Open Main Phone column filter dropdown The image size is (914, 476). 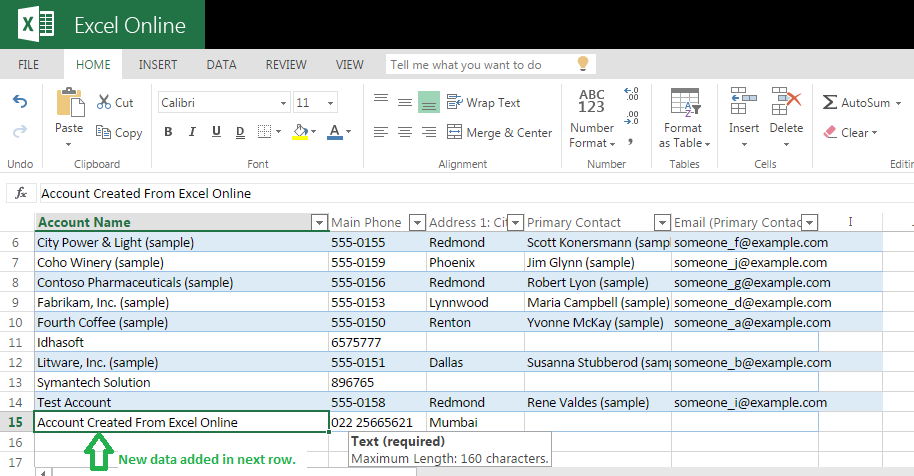417,223
